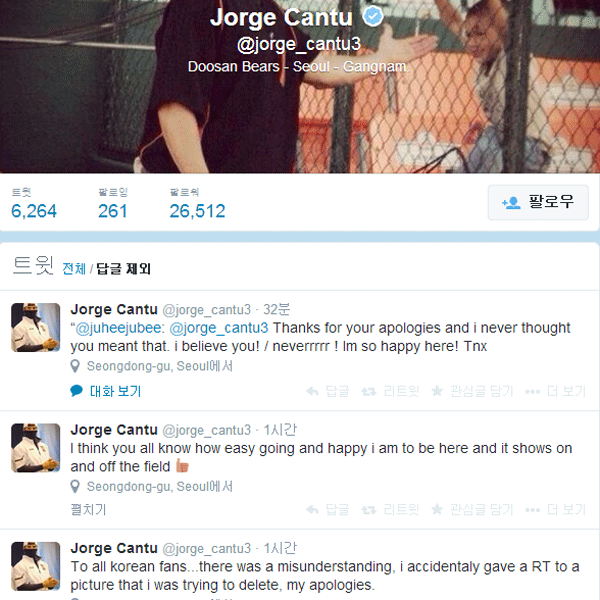Screen dimensions: 600x600
Task: Follow Jorge Cantu with the 팔로우 button
Action: [538, 202]
